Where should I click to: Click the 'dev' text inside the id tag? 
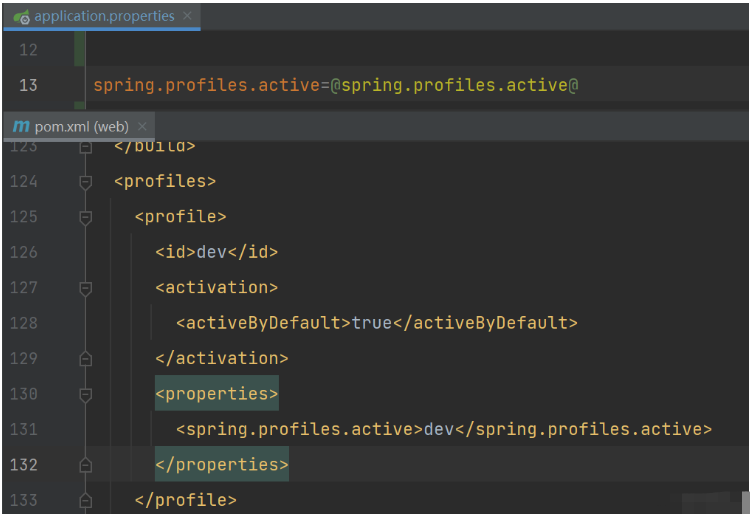pyautogui.click(x=211, y=252)
